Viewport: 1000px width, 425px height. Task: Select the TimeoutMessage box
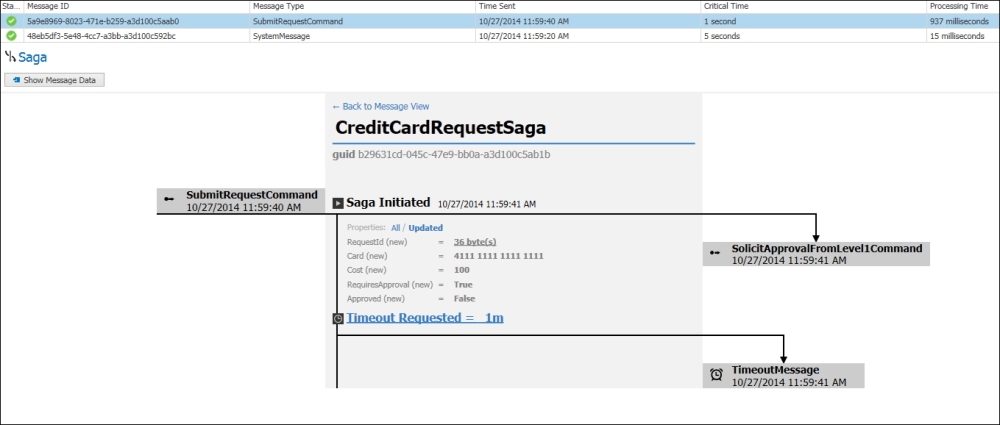tap(783, 376)
